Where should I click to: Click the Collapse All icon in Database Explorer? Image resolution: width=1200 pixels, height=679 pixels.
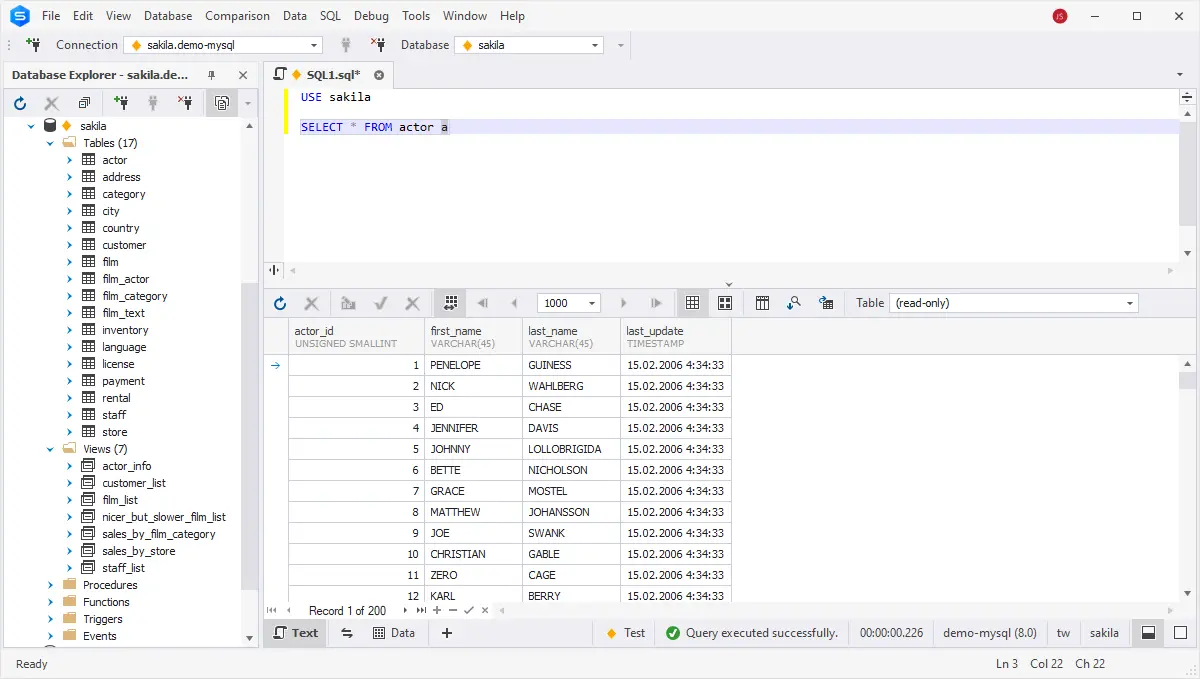click(x=84, y=103)
